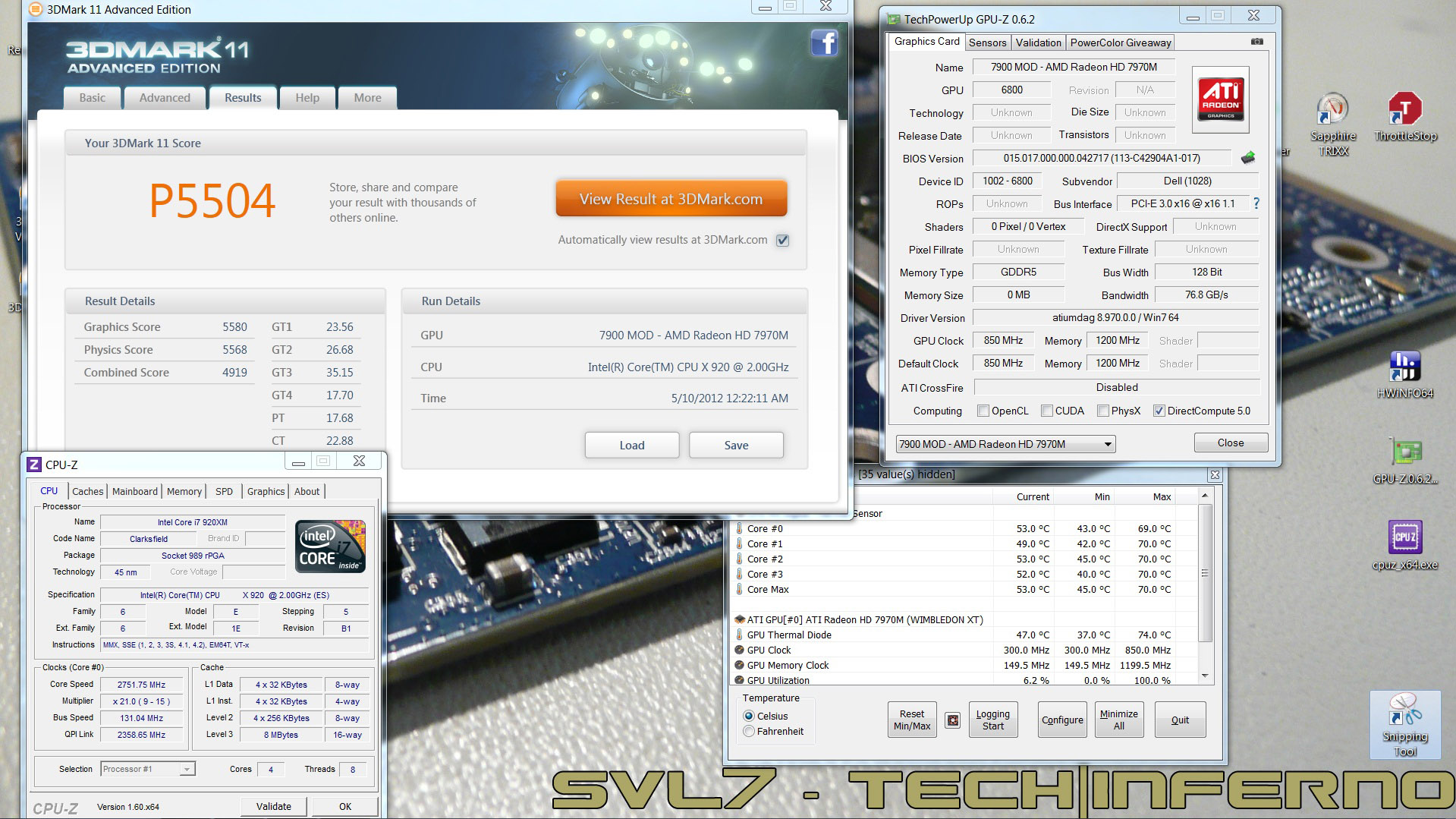Screen dimensions: 1456x819
Task: Open the Help tab in 3DMark
Action: pyautogui.click(x=307, y=98)
